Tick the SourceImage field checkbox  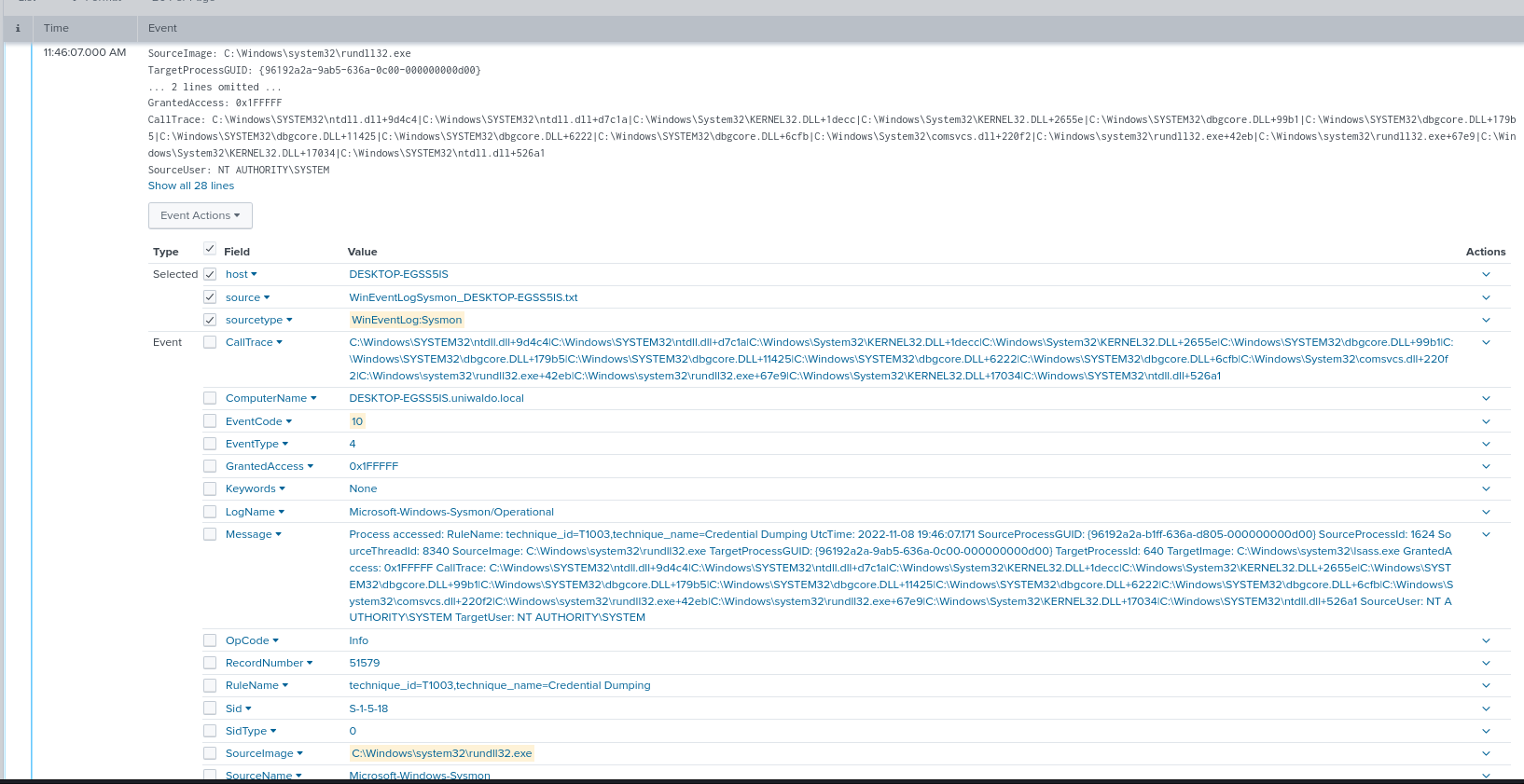[x=210, y=753]
